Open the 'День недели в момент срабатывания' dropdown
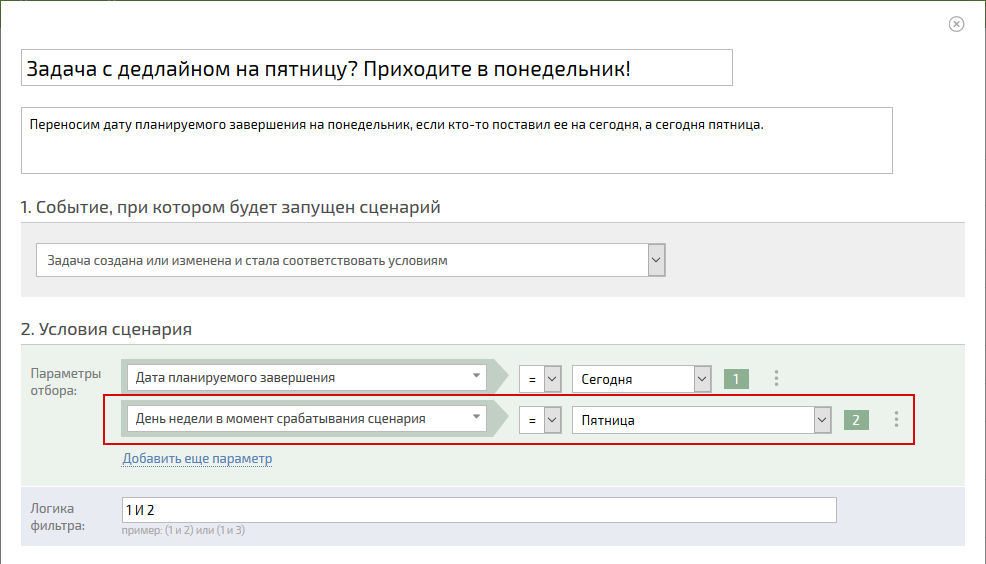 [307, 419]
